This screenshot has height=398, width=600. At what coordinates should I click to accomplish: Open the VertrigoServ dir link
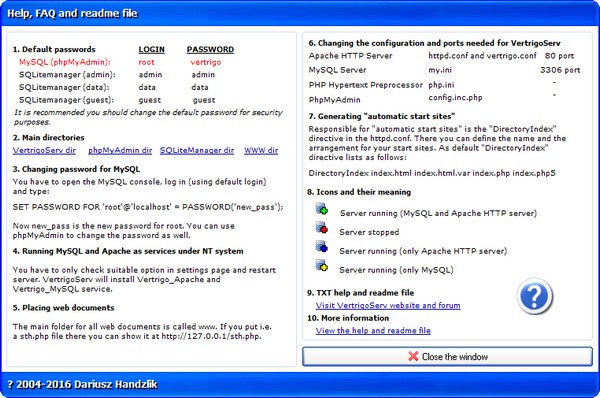44,150
